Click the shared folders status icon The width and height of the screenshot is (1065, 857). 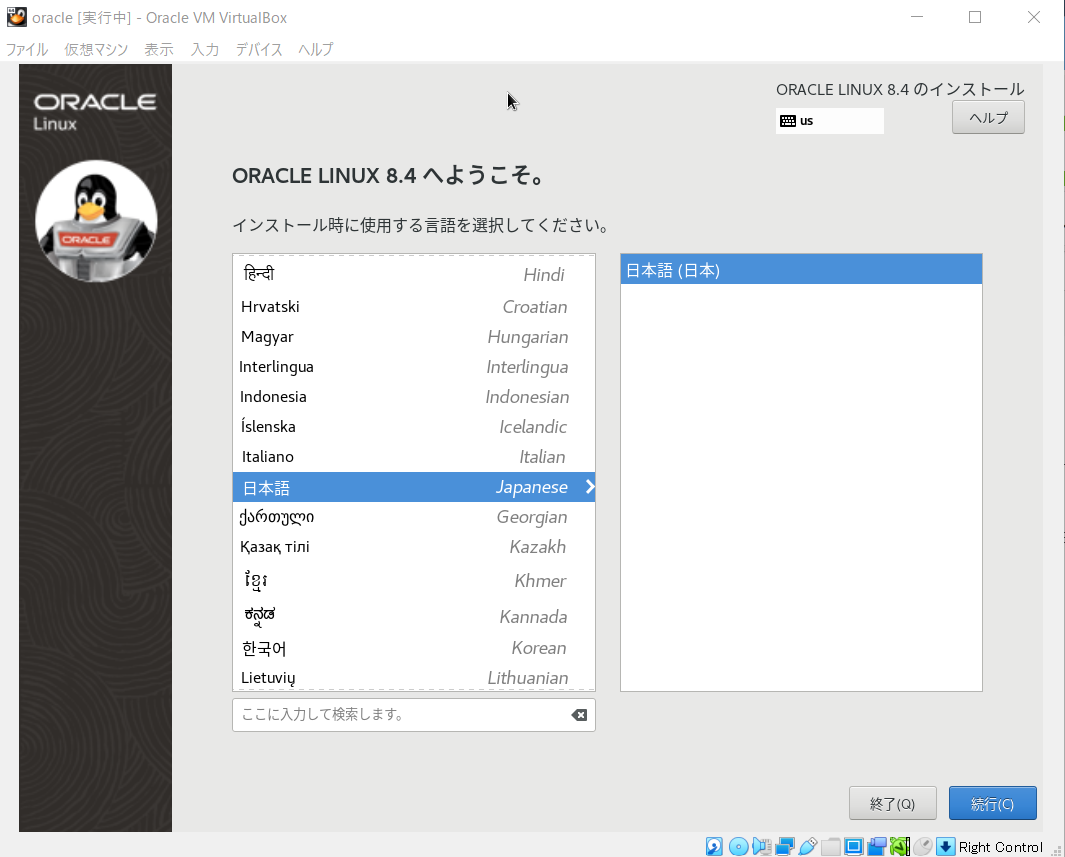coord(832,846)
